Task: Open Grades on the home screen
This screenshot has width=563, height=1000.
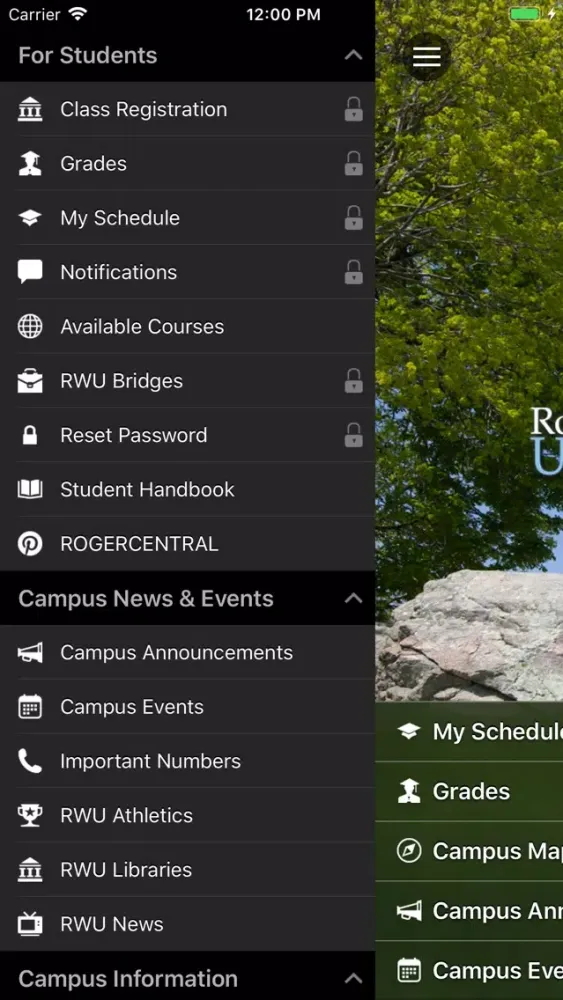Action: [469, 791]
